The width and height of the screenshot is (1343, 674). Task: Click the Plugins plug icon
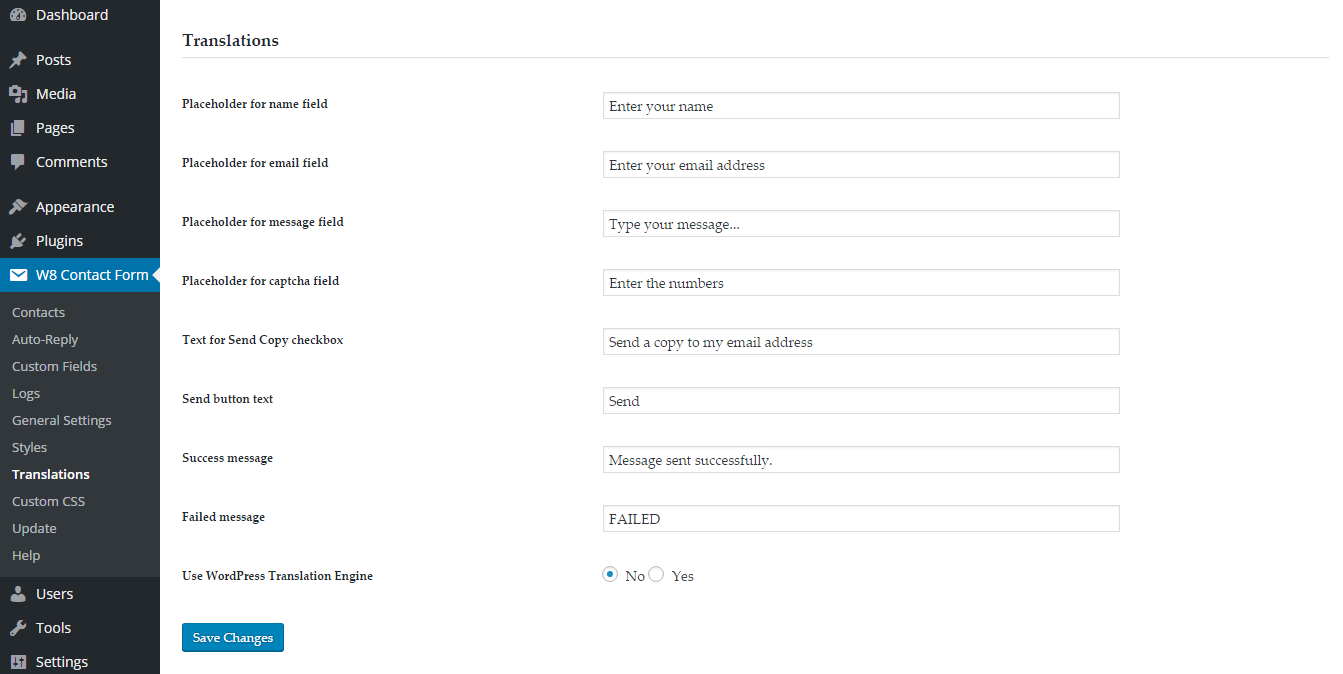[x=18, y=241]
